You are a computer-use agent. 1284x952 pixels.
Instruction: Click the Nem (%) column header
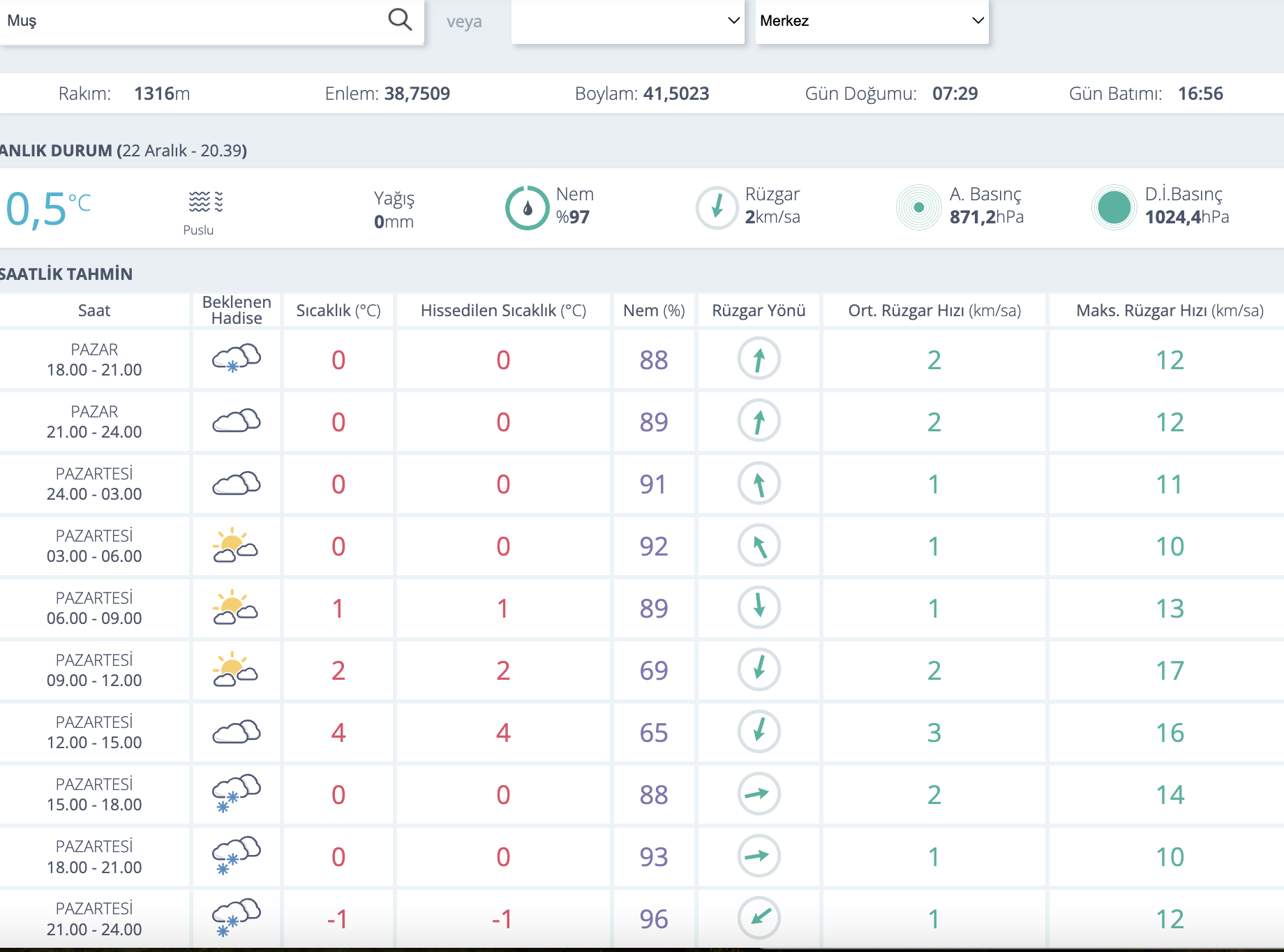click(x=654, y=311)
